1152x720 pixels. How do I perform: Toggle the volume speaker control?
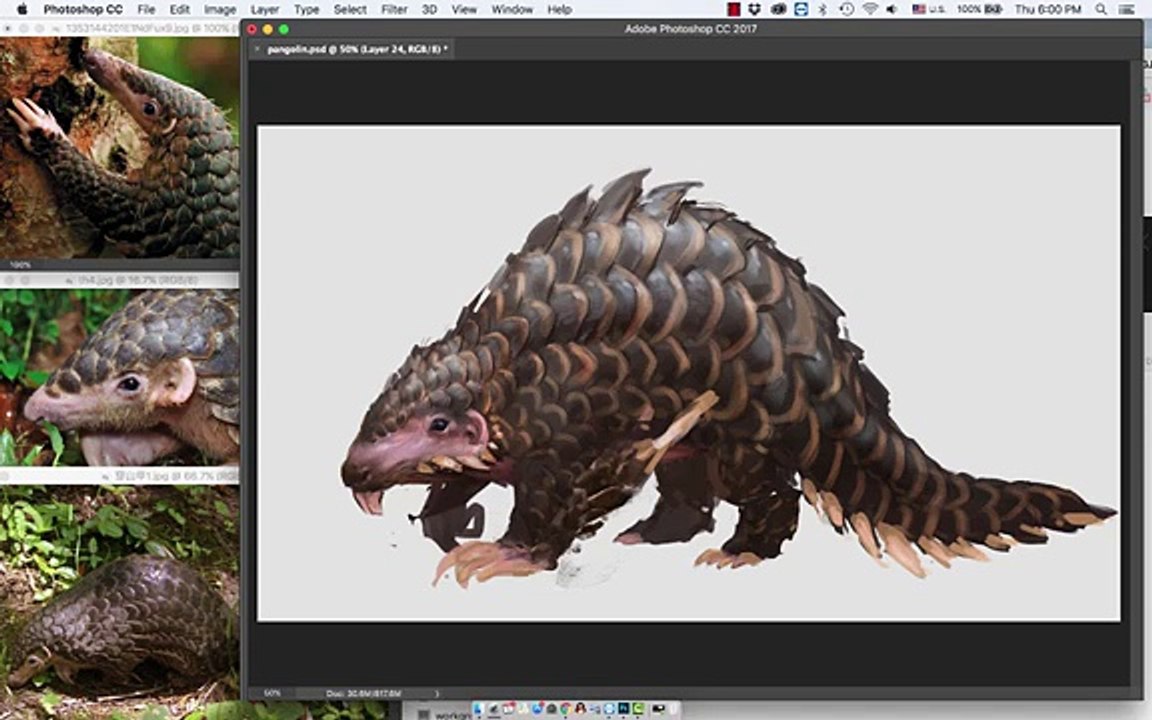(x=892, y=10)
